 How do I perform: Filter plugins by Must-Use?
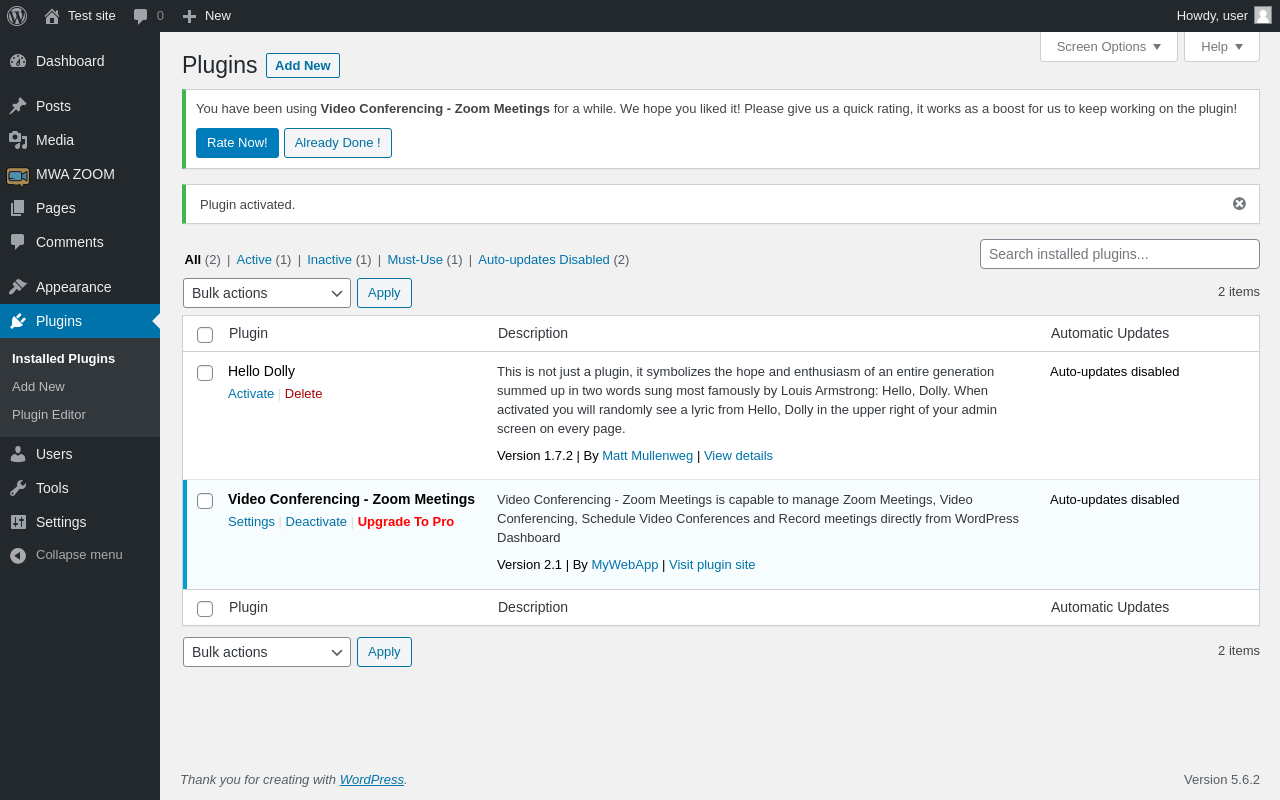click(x=415, y=260)
